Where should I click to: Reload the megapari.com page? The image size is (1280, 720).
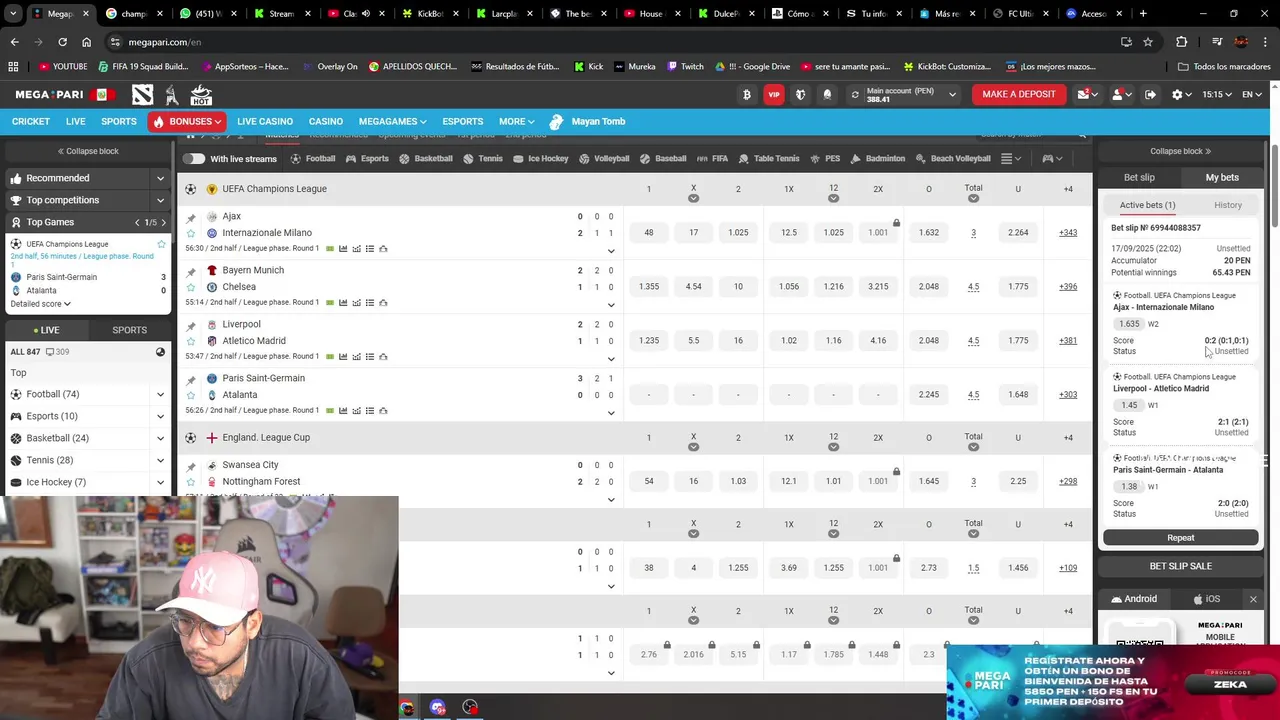pyautogui.click(x=62, y=42)
